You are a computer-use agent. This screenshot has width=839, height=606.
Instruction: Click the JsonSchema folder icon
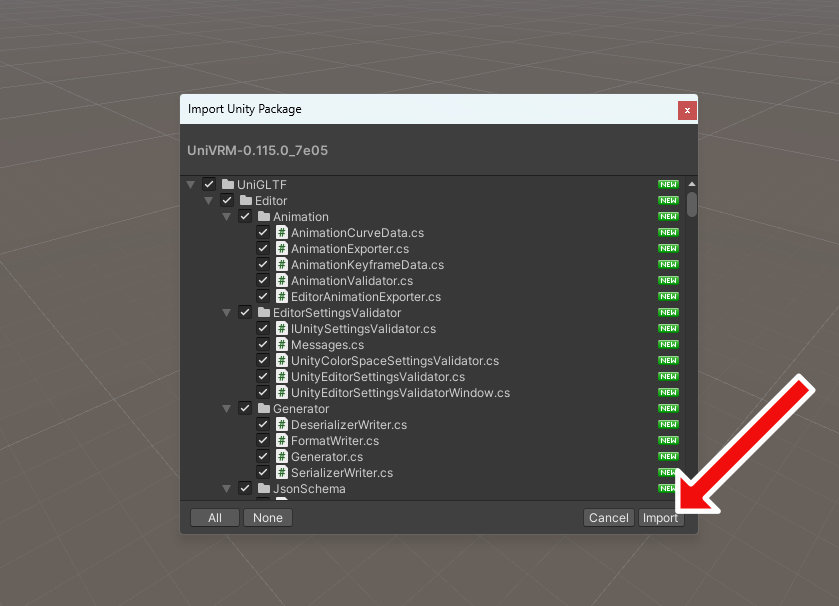click(x=264, y=488)
